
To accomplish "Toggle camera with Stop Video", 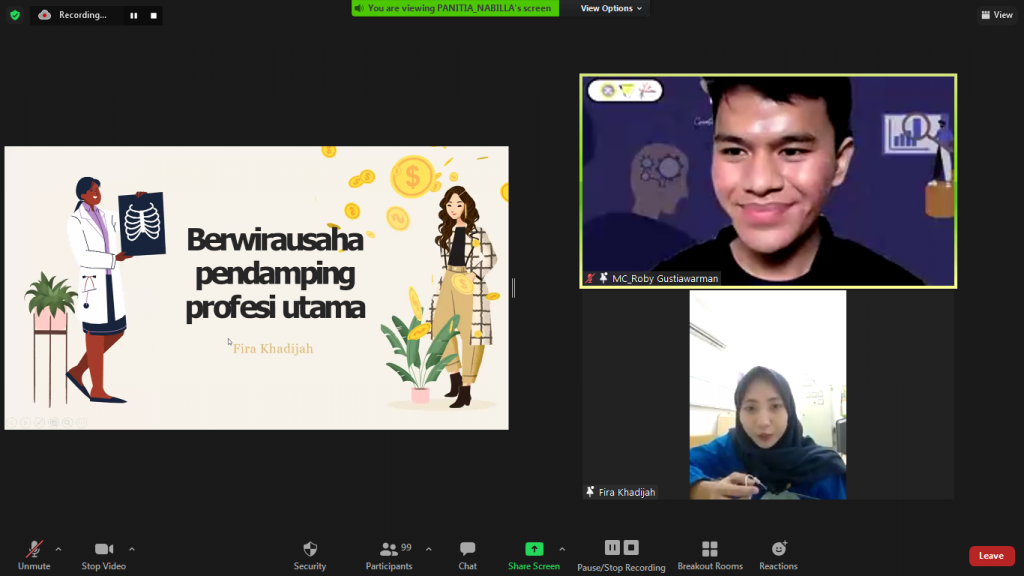I will pos(103,549).
